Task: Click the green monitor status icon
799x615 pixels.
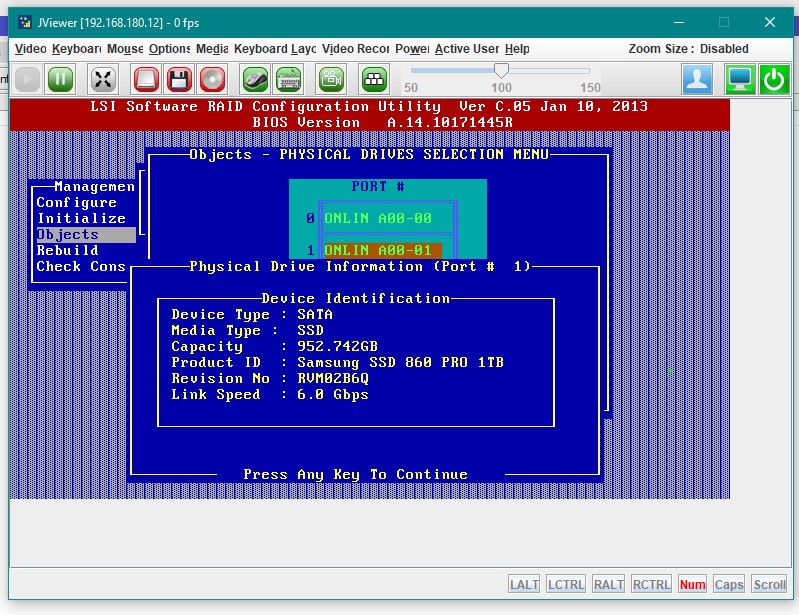Action: point(740,79)
